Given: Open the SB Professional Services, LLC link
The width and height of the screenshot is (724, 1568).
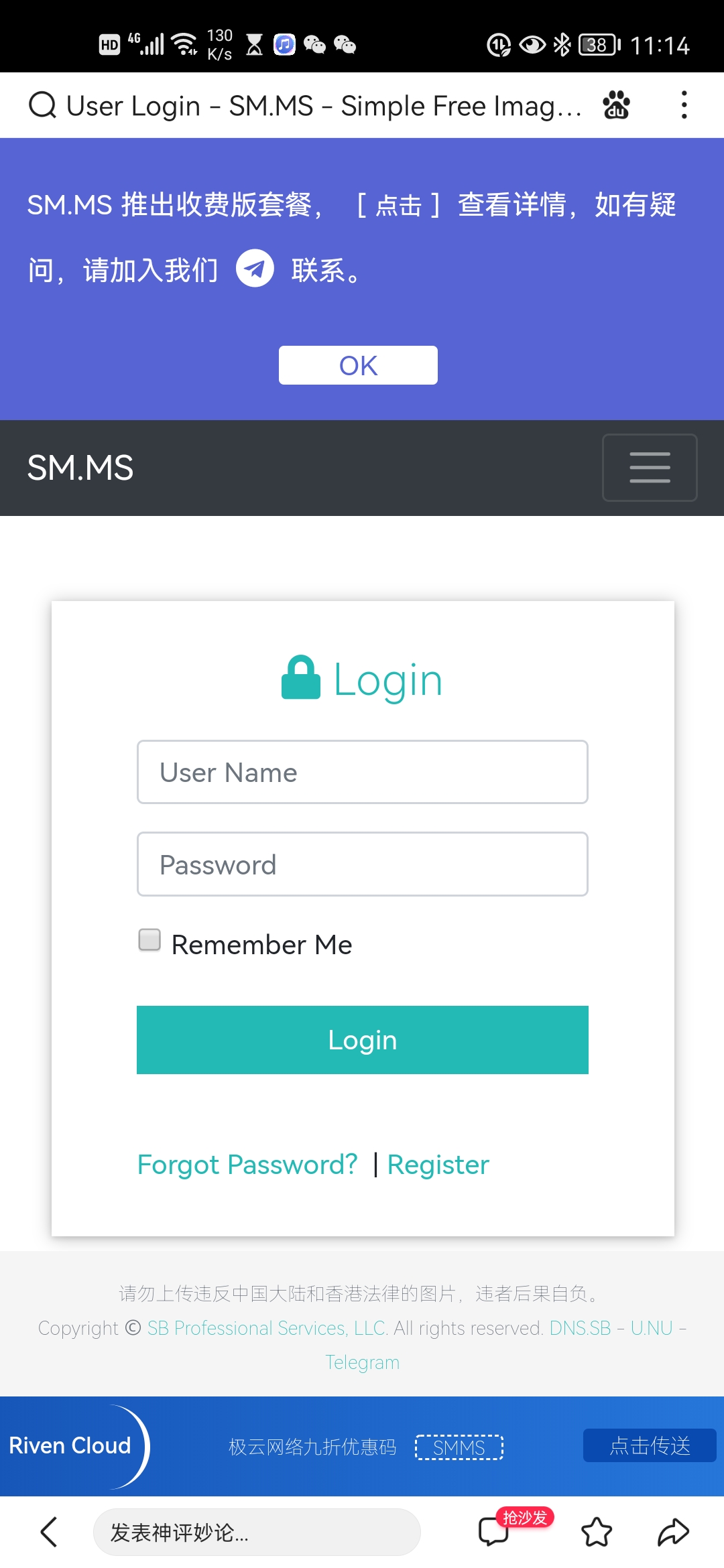Looking at the screenshot, I should pos(267,1328).
